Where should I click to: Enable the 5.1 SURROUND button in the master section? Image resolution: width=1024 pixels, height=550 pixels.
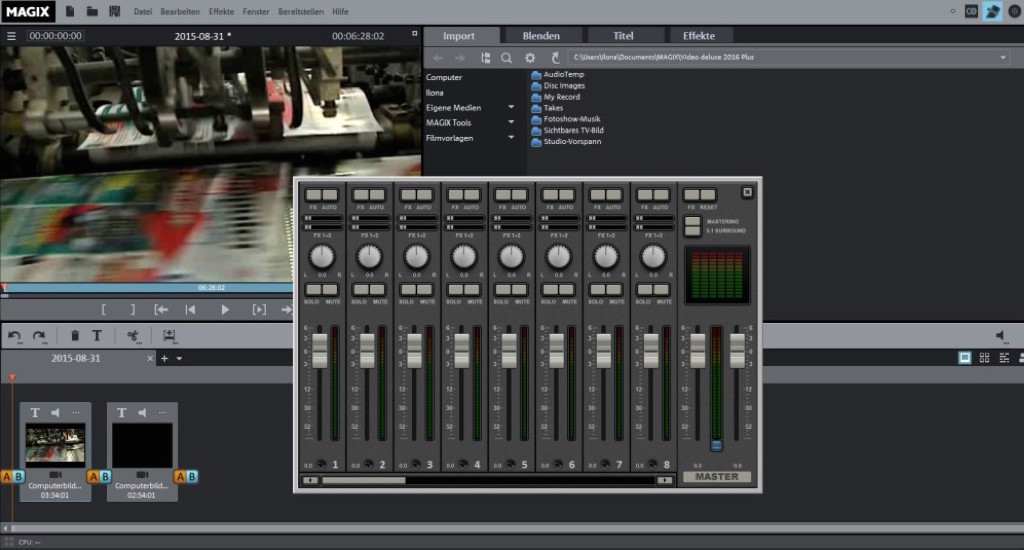[x=692, y=231]
